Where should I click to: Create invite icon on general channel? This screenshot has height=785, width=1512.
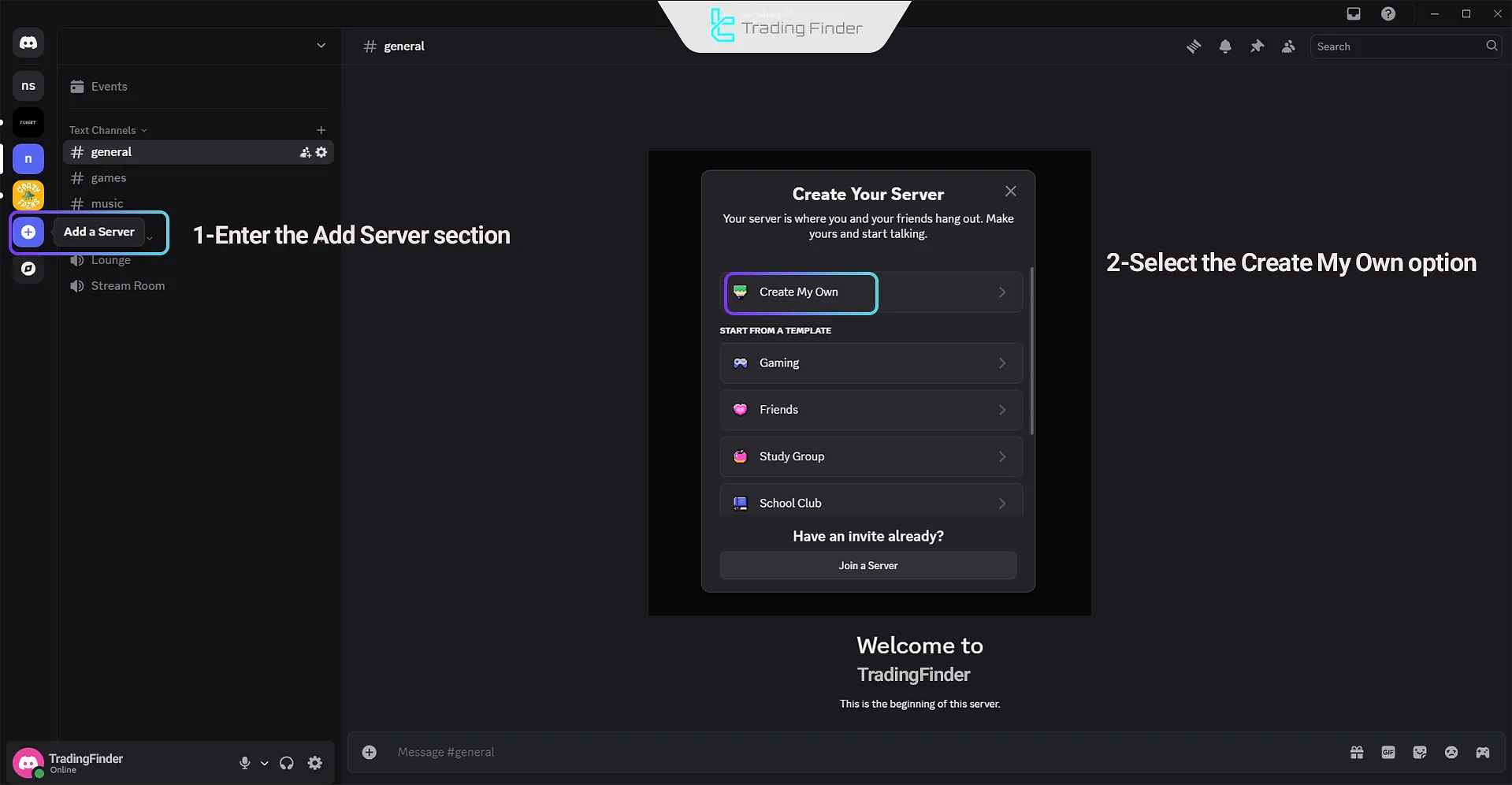[305, 152]
